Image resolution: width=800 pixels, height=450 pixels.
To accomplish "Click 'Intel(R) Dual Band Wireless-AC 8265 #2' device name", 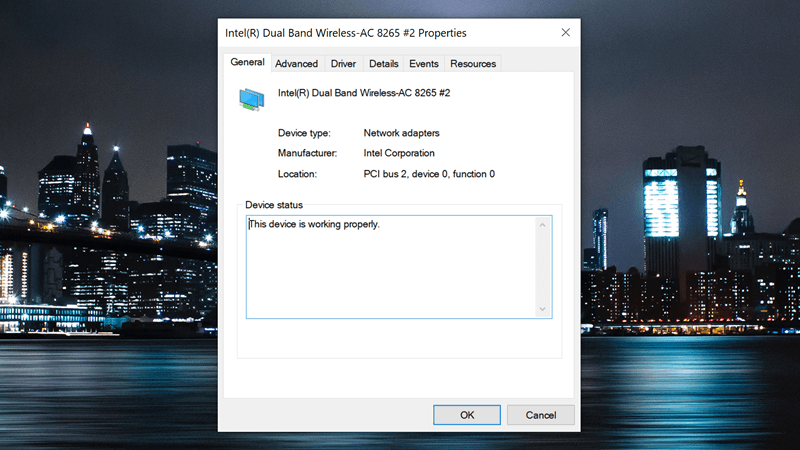I will pos(364,93).
